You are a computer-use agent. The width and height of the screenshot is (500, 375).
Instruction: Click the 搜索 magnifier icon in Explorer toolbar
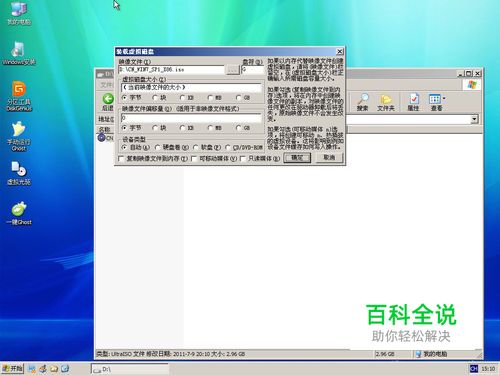(x=363, y=102)
